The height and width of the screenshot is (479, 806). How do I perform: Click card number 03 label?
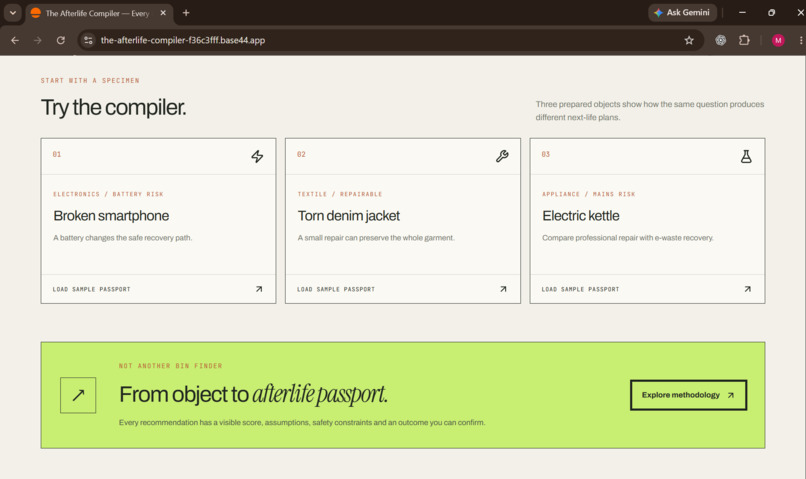click(x=545, y=154)
